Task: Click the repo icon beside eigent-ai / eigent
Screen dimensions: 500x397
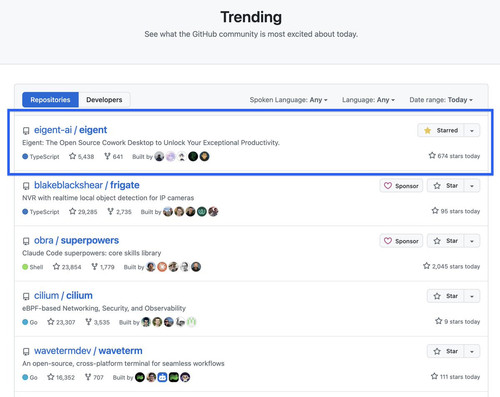Action: [x=26, y=131]
